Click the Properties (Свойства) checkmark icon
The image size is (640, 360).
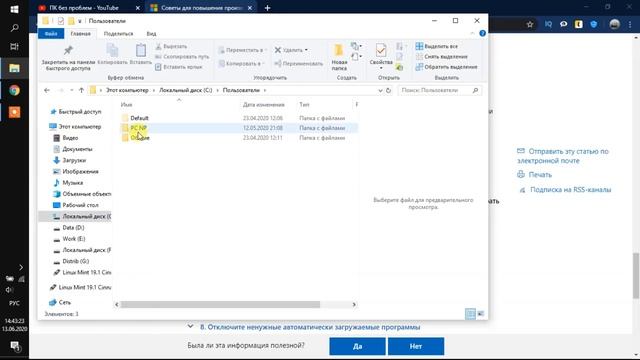[381, 50]
